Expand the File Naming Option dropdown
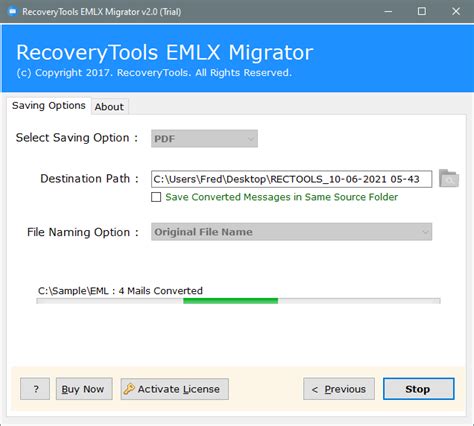This screenshot has width=474, height=426. pyautogui.click(x=292, y=232)
